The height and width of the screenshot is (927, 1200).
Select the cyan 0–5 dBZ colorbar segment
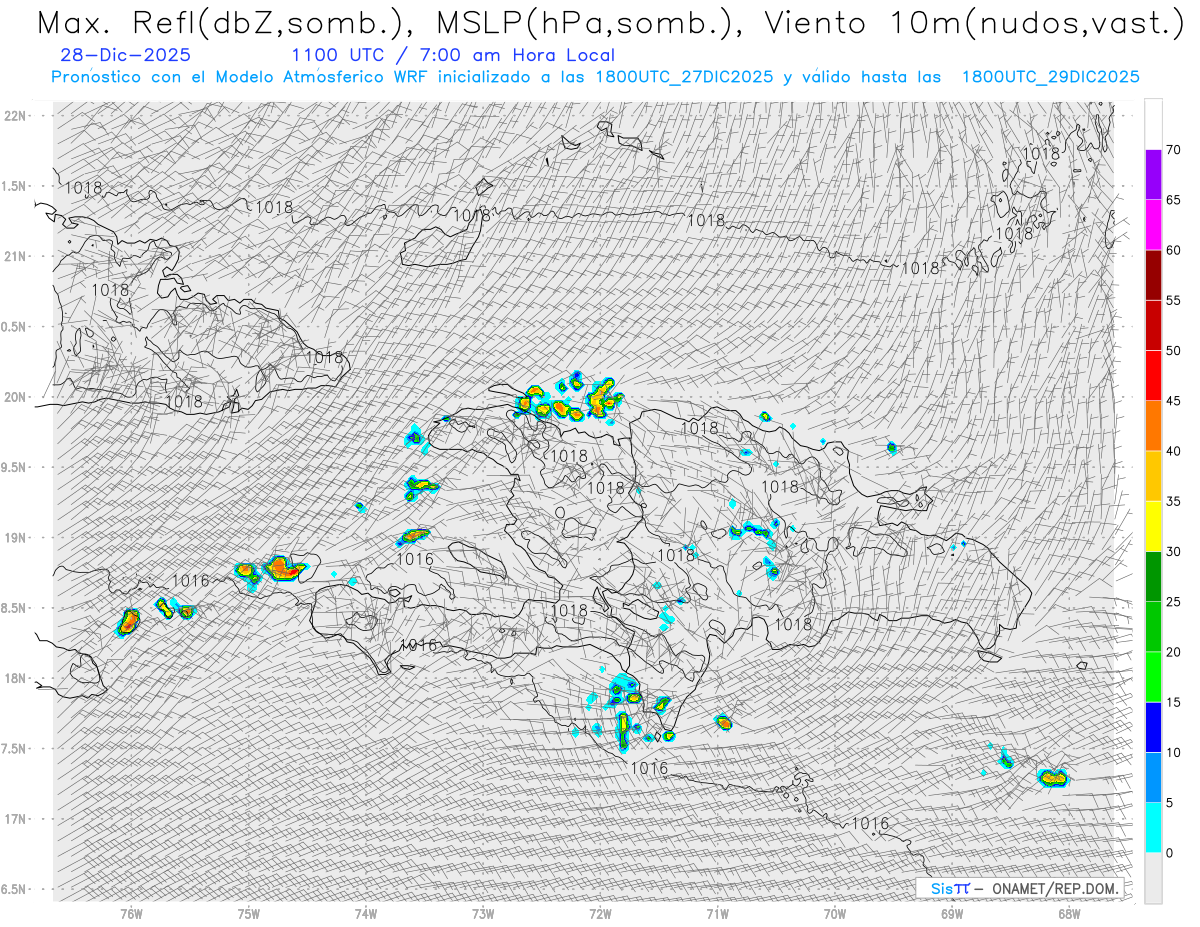[x=1153, y=828]
